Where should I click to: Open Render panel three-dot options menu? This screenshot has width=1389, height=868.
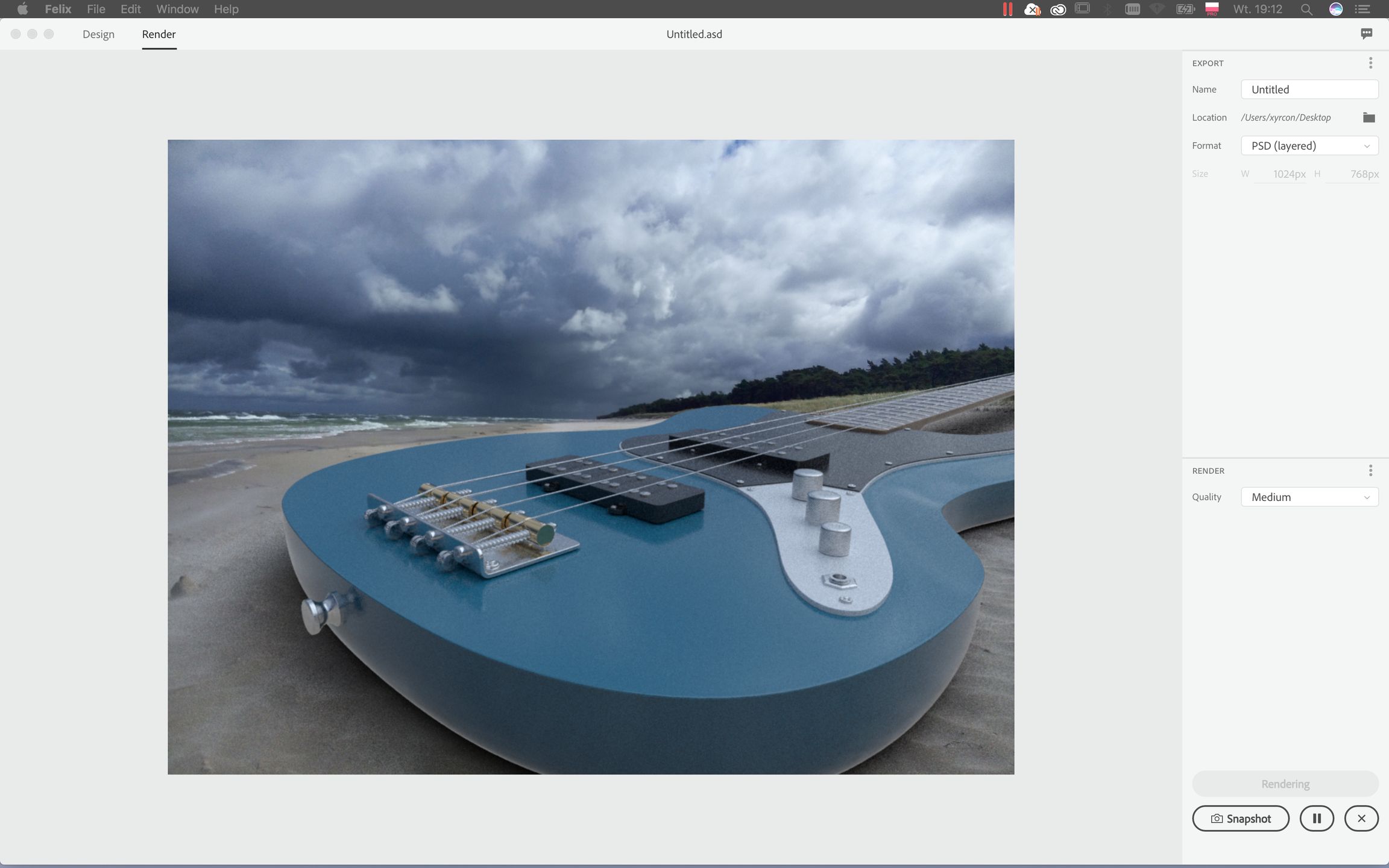tap(1370, 470)
